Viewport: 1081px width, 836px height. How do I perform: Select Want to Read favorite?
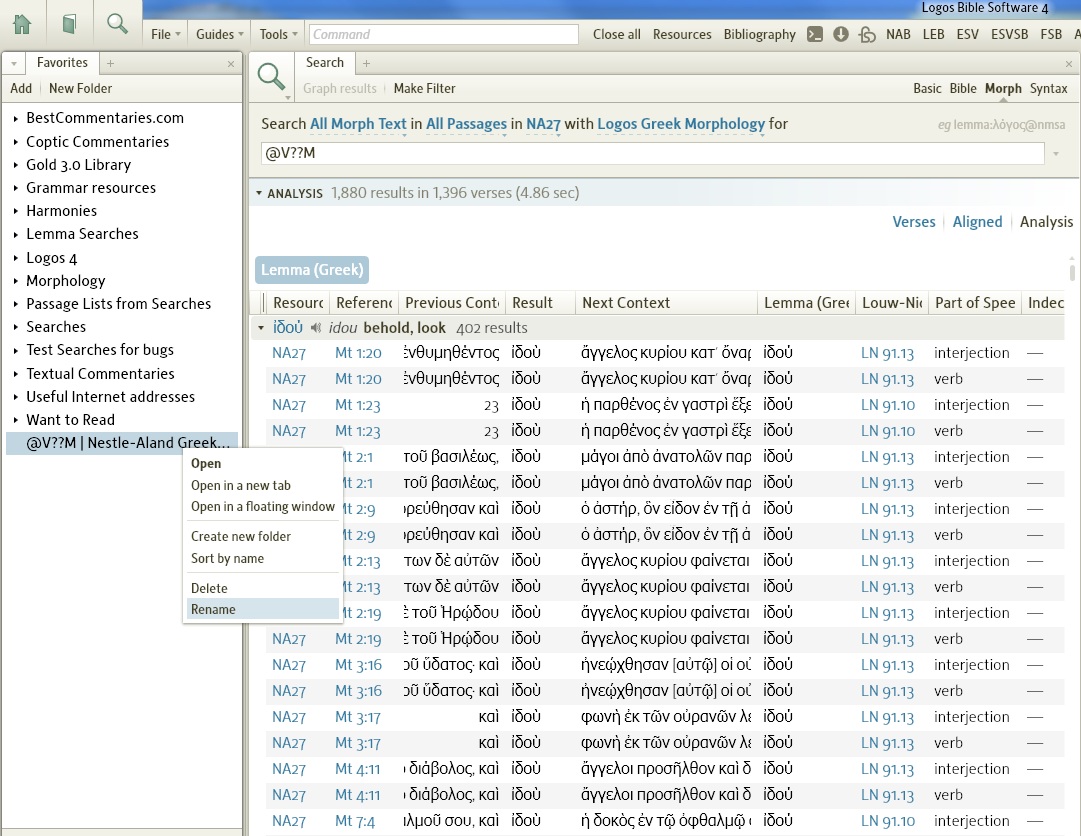(70, 420)
